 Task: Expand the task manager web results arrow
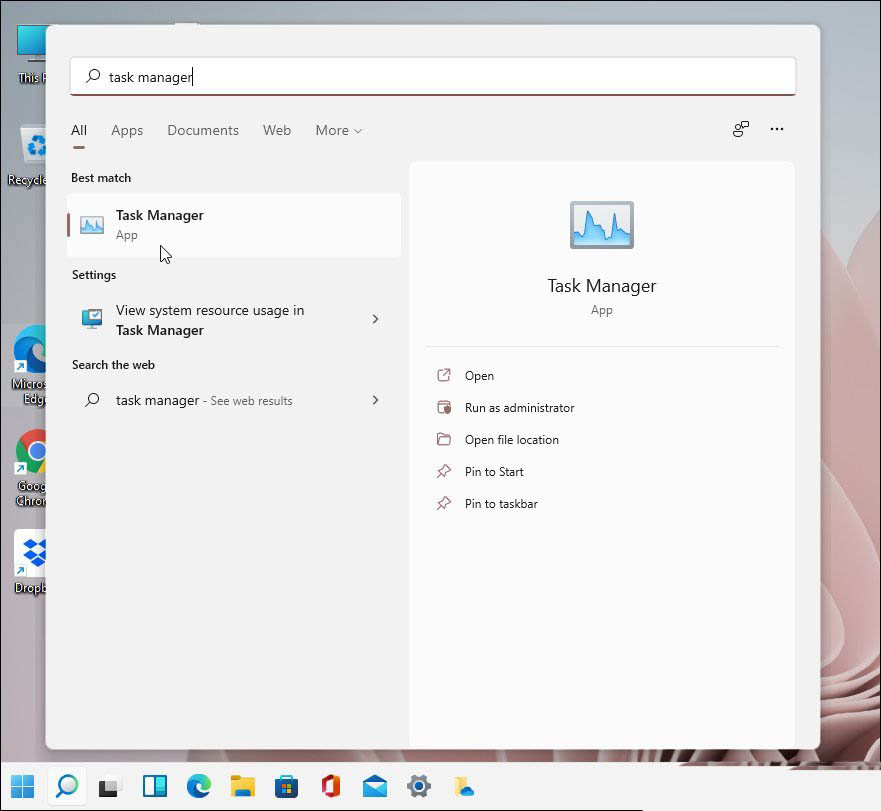coord(375,400)
